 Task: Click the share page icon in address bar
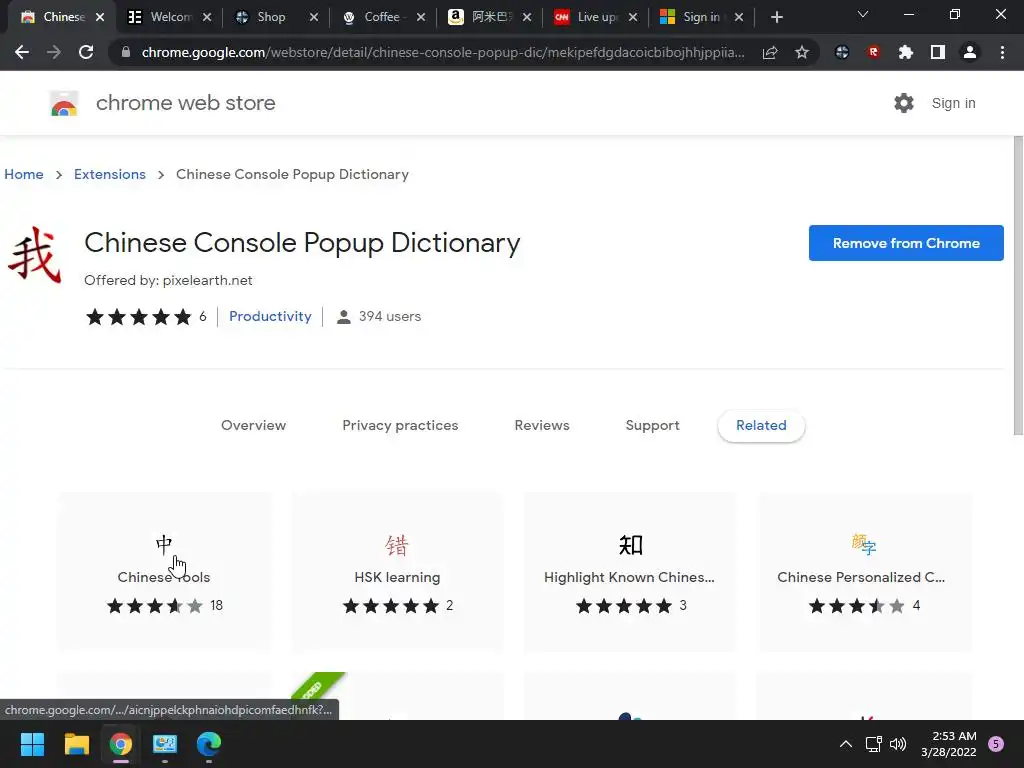770,52
